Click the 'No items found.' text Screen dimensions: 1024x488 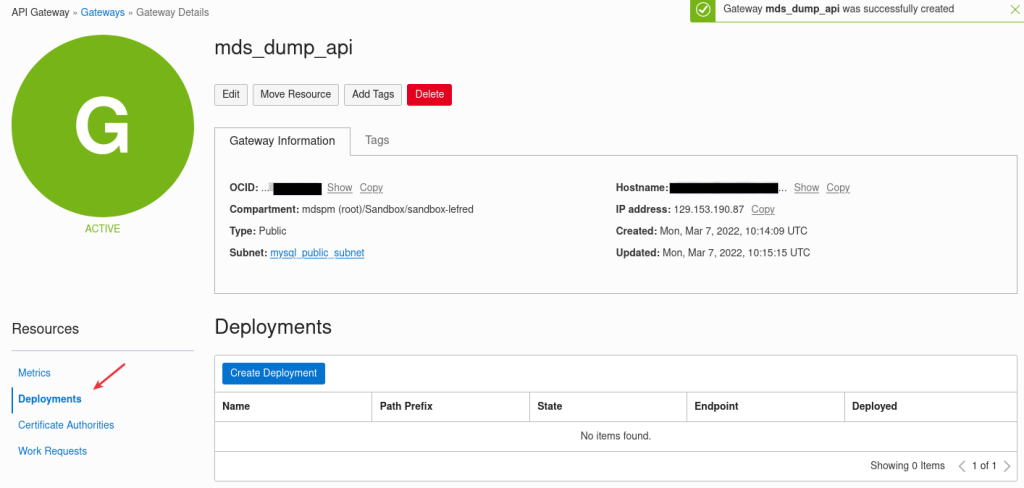coord(615,436)
